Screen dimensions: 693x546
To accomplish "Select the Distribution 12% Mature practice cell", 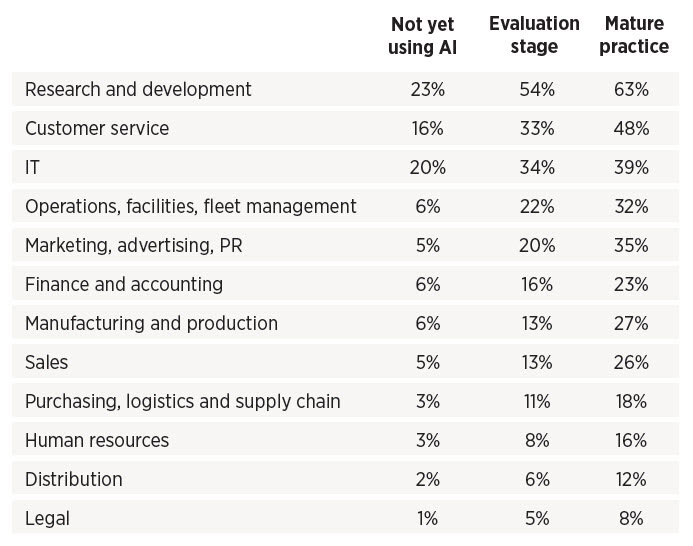I will (x=632, y=480).
